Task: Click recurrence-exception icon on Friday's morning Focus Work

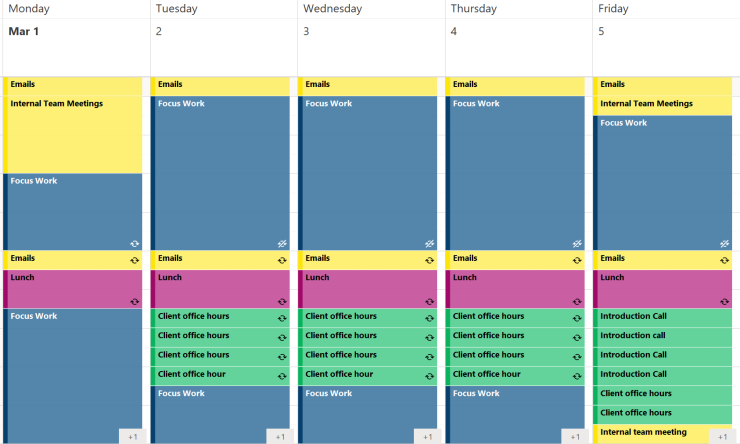Action: pyautogui.click(x=724, y=243)
